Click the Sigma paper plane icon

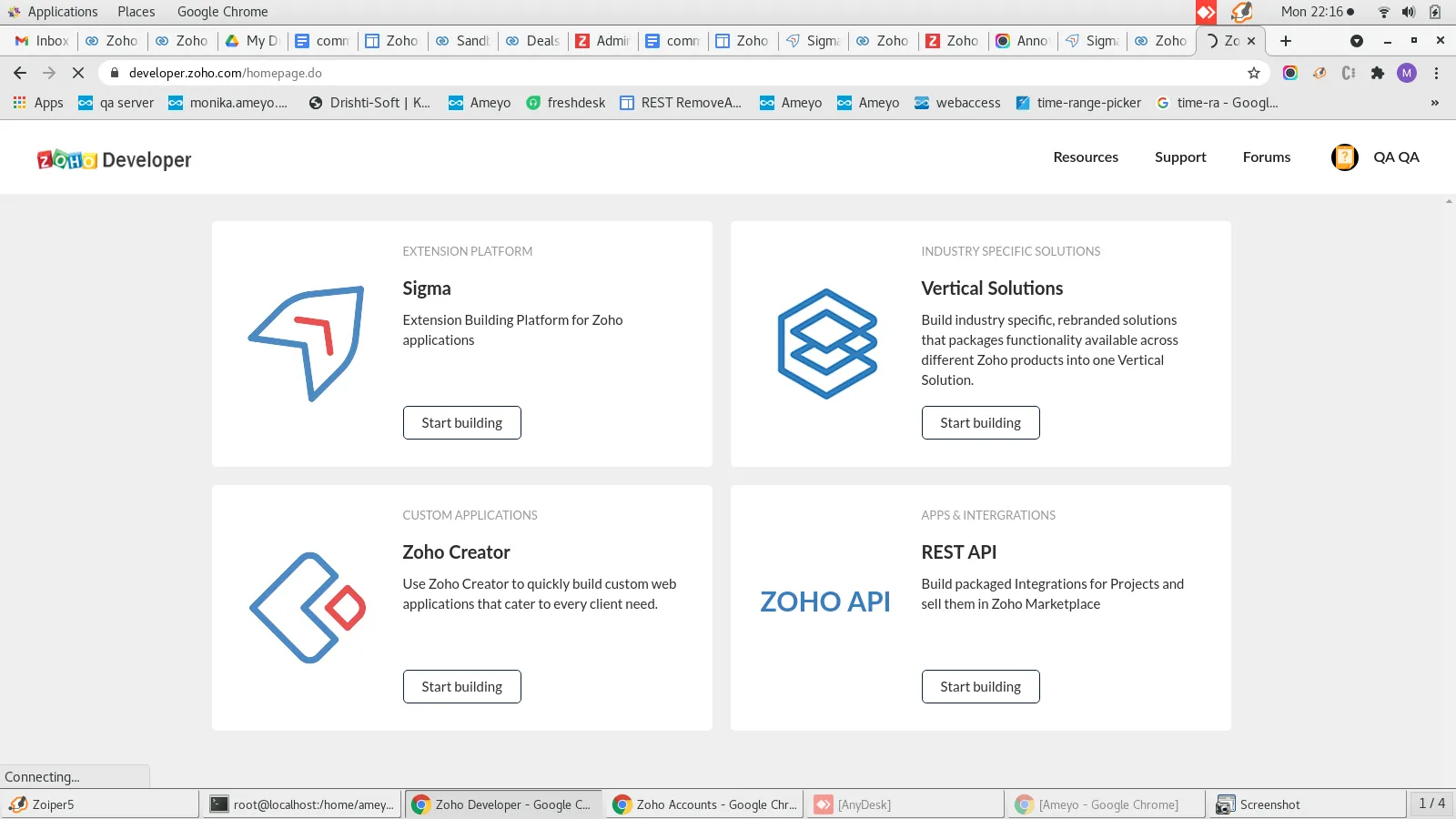coord(307,343)
